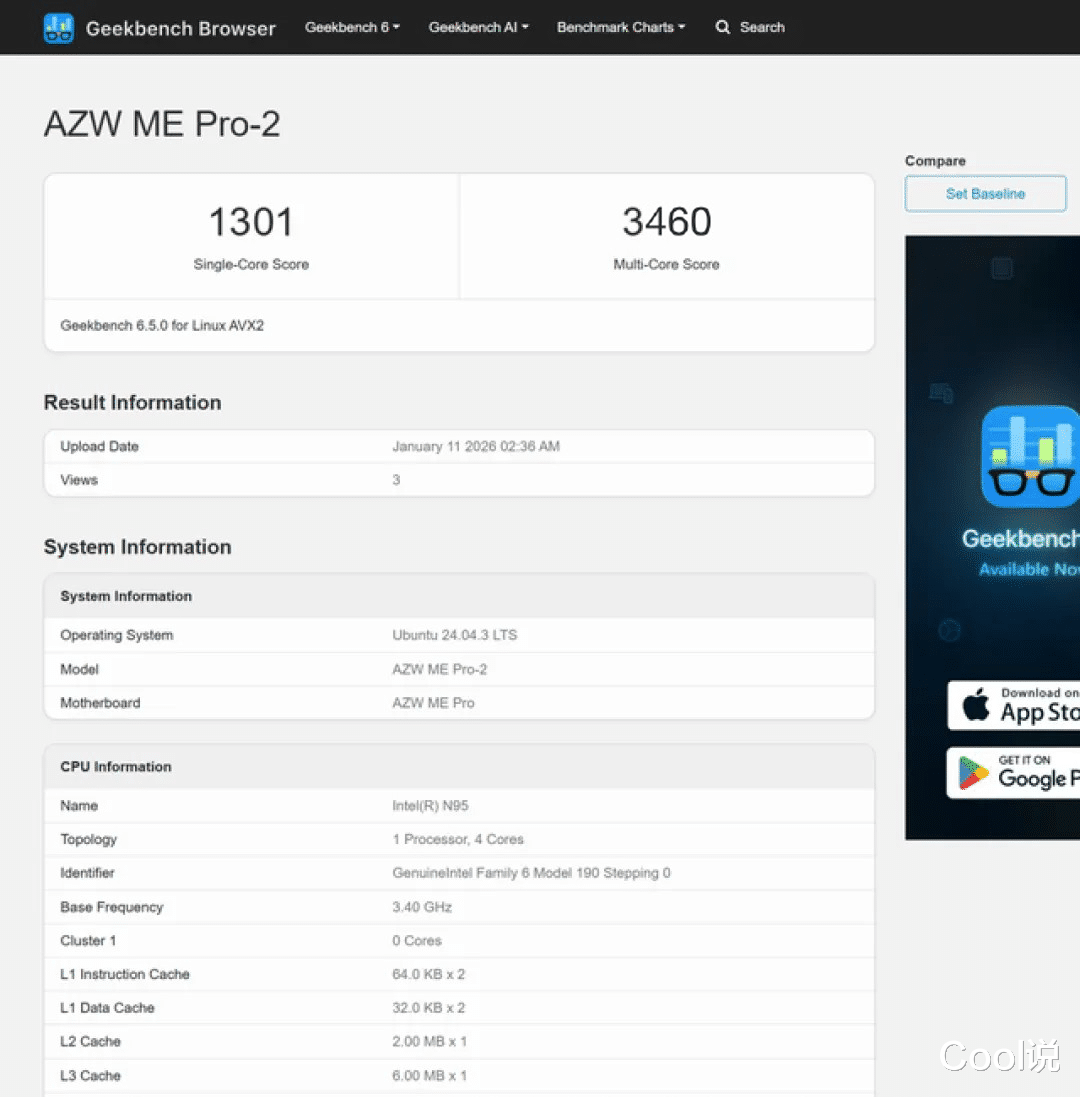Click the CPU name Intel(R) N95

(x=430, y=805)
